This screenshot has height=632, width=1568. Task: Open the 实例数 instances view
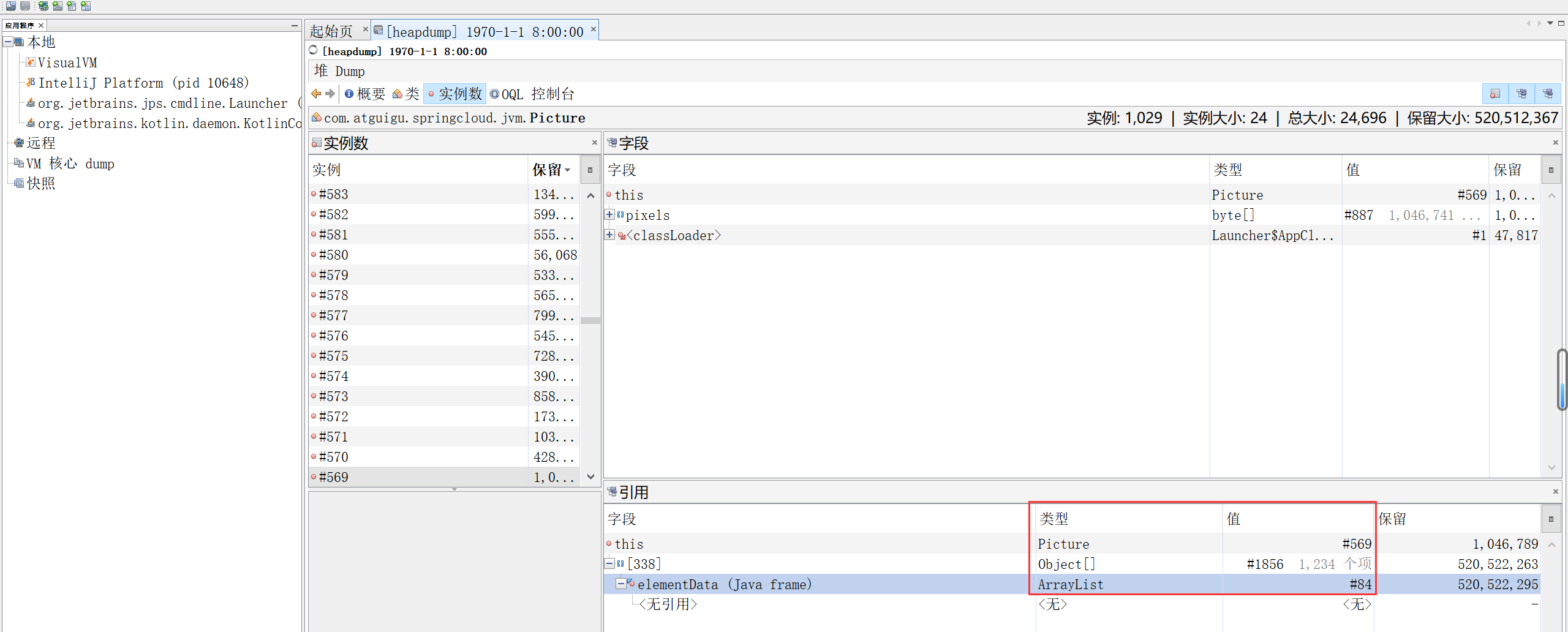point(455,94)
